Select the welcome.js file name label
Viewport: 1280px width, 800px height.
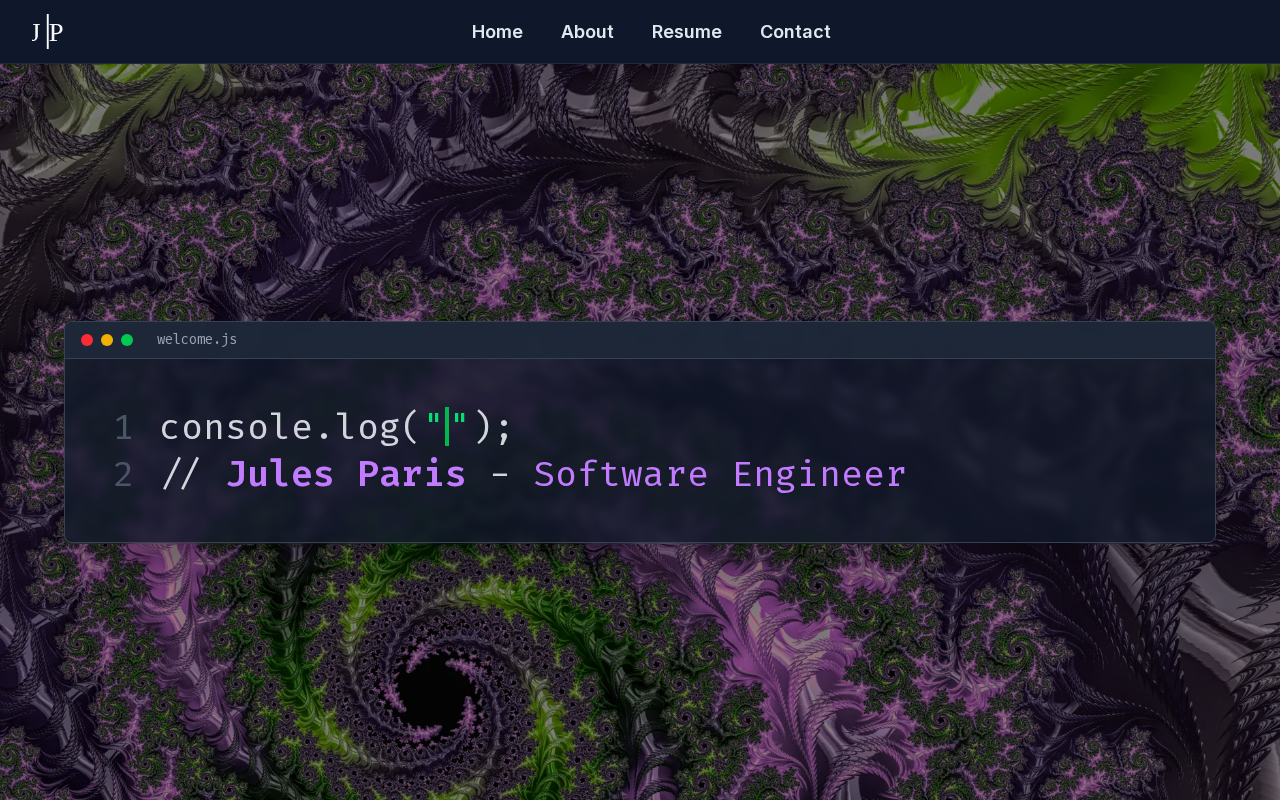coord(197,340)
